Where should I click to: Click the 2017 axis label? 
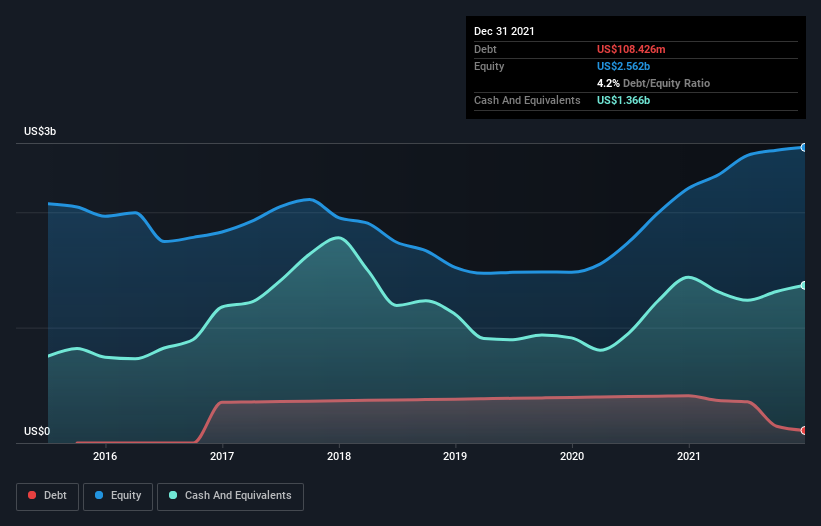[x=222, y=456]
